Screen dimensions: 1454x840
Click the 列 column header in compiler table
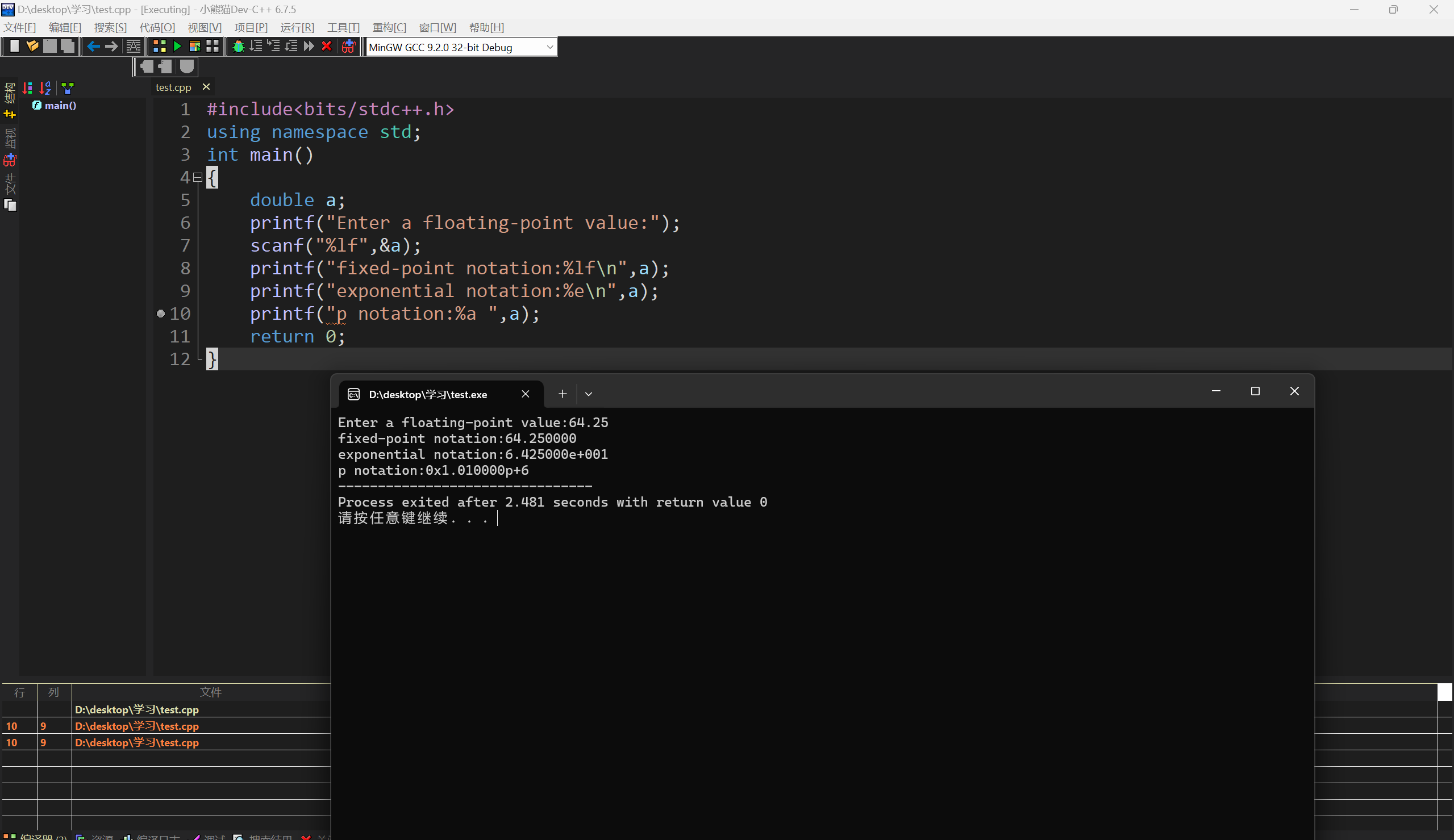(x=53, y=692)
